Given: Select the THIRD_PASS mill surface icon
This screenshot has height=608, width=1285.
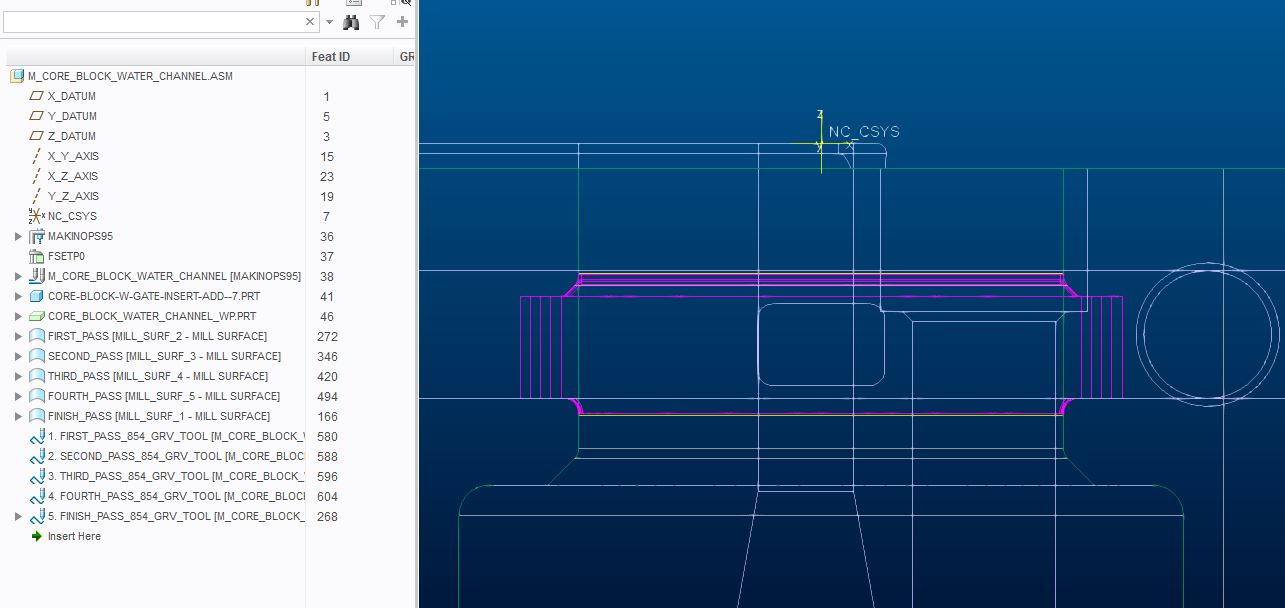Looking at the screenshot, I should pos(37,376).
